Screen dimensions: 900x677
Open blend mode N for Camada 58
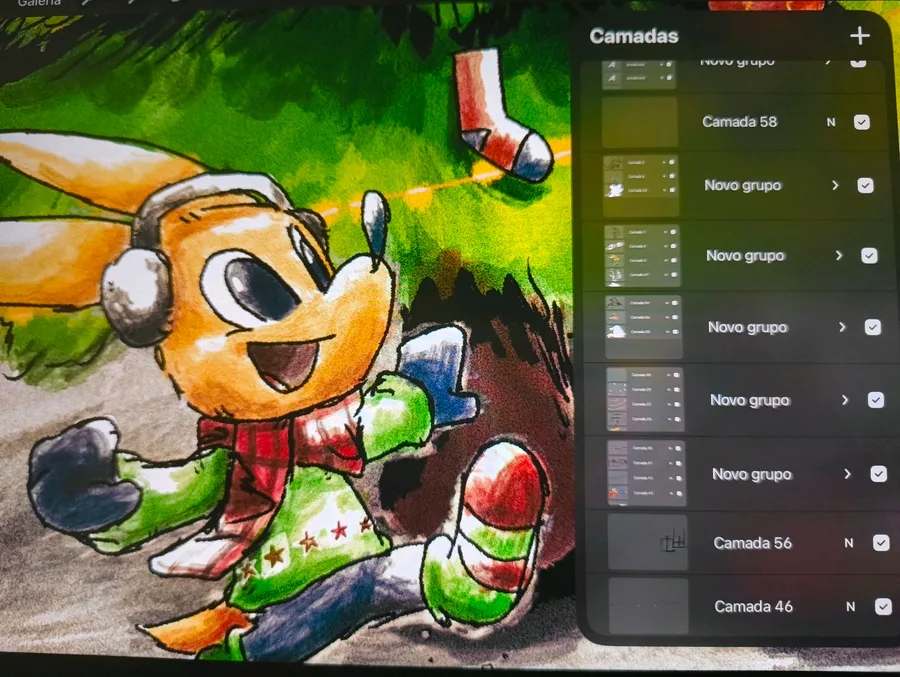pos(831,122)
